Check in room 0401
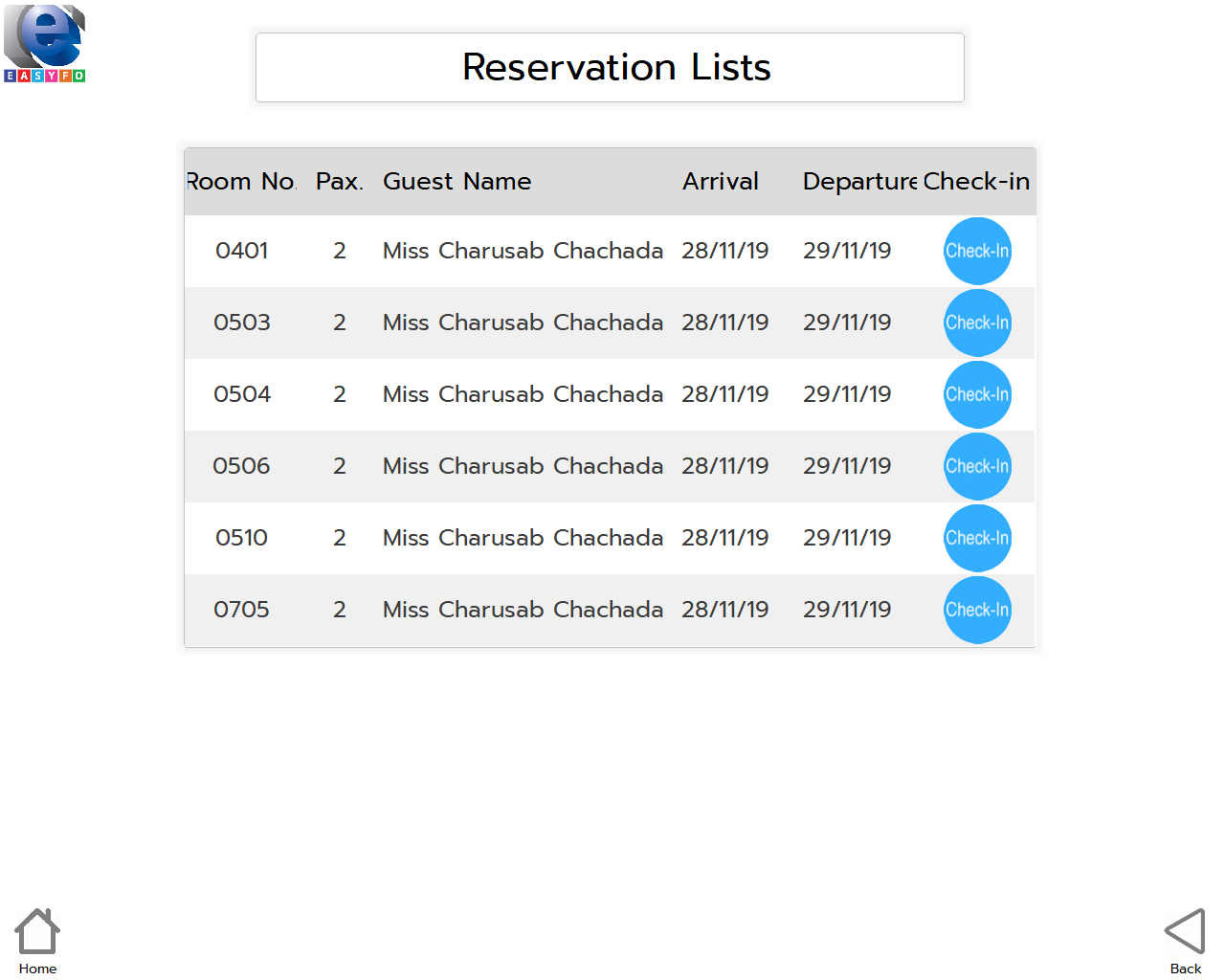 977,251
